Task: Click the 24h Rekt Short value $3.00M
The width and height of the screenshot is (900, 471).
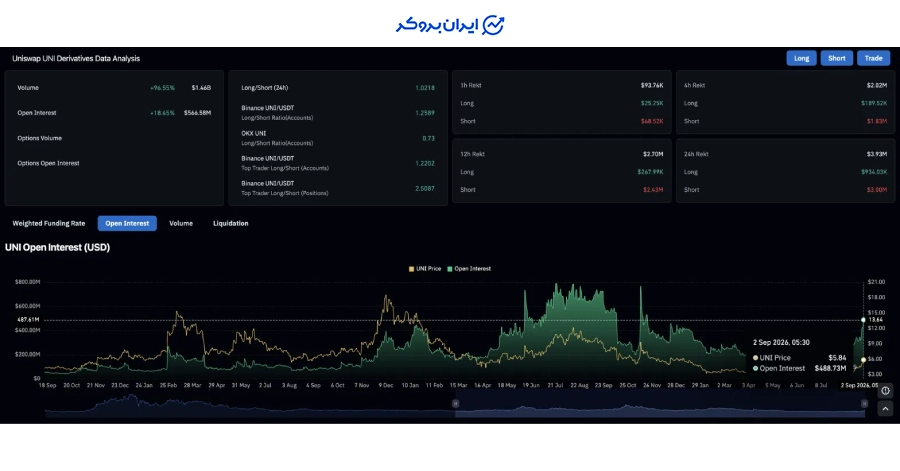Action: (x=876, y=190)
